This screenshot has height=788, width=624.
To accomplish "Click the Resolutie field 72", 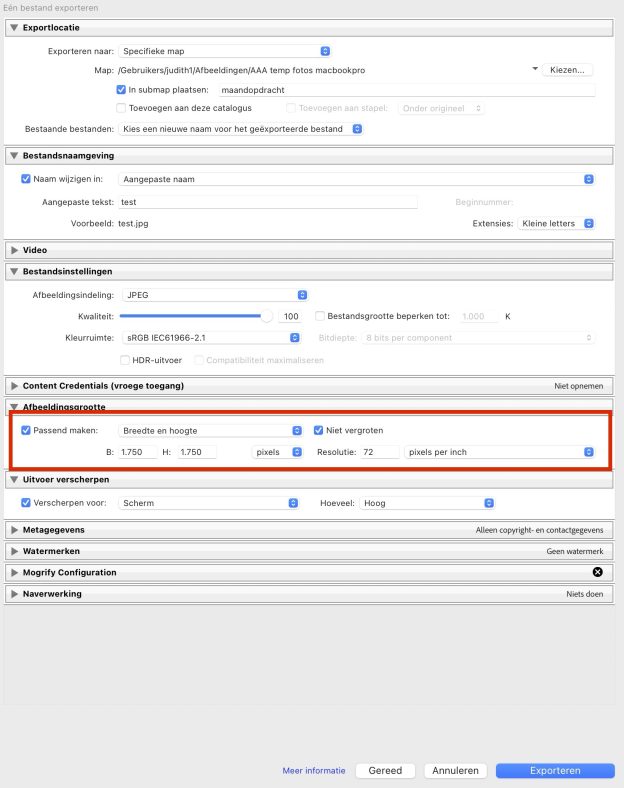I will coord(380,452).
